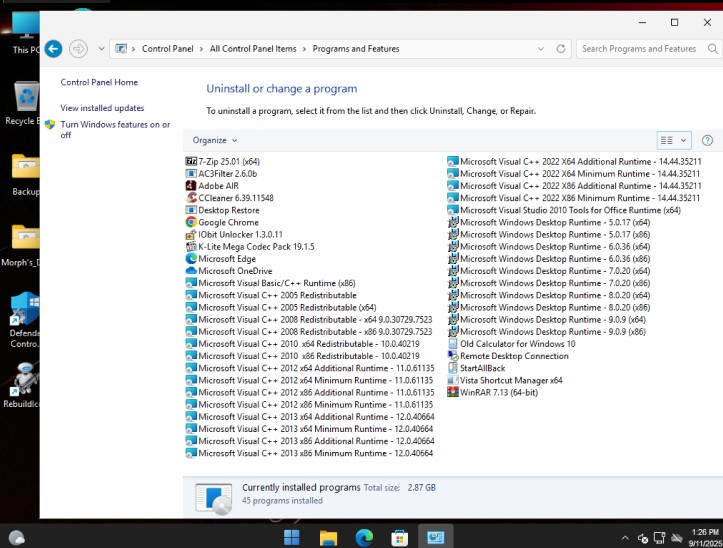This screenshot has width=723, height=548.
Task: Click the WinRAR 7.13 icon
Action: click(453, 392)
